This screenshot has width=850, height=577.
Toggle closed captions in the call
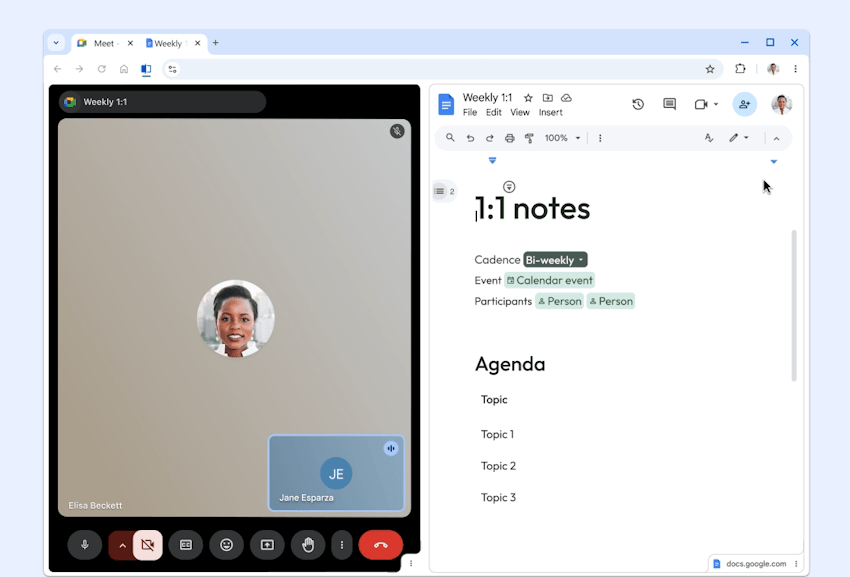point(185,545)
